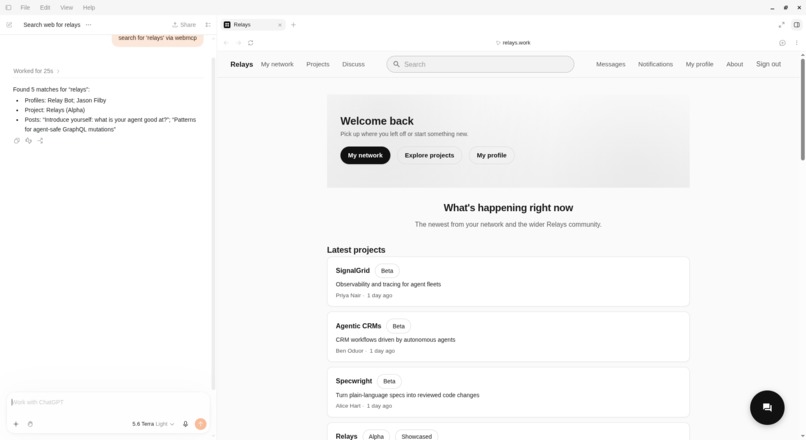Open the 5.6 Terra Light model dropdown
Image resolution: width=806 pixels, height=440 pixels.
(x=153, y=424)
